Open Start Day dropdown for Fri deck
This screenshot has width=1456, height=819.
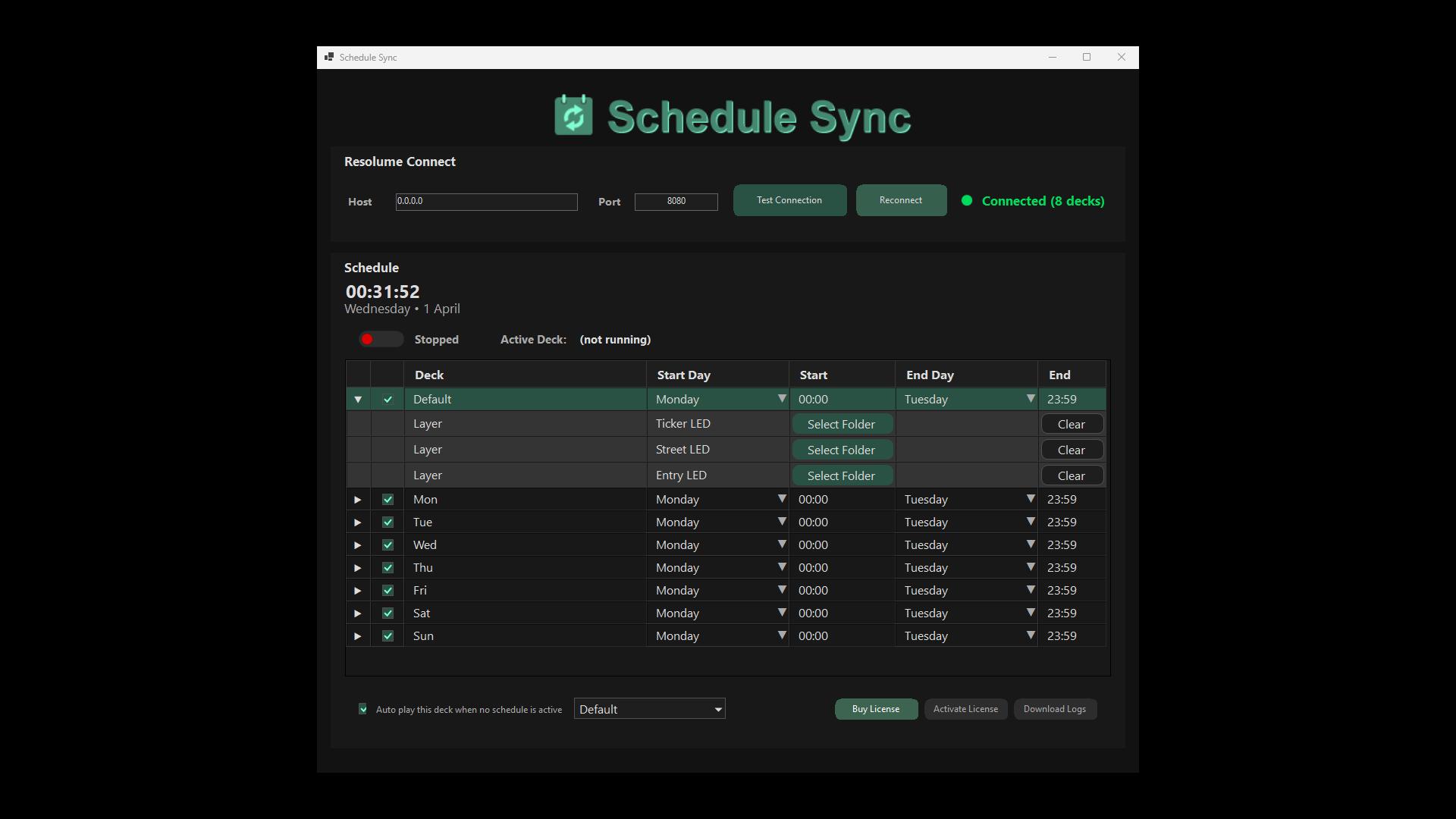pyautogui.click(x=781, y=590)
